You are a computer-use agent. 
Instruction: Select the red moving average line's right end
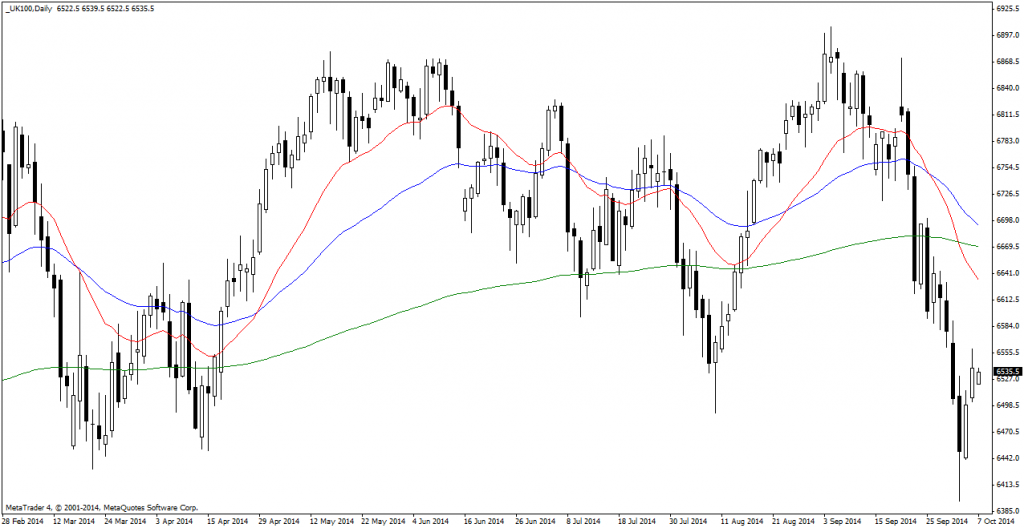point(977,279)
